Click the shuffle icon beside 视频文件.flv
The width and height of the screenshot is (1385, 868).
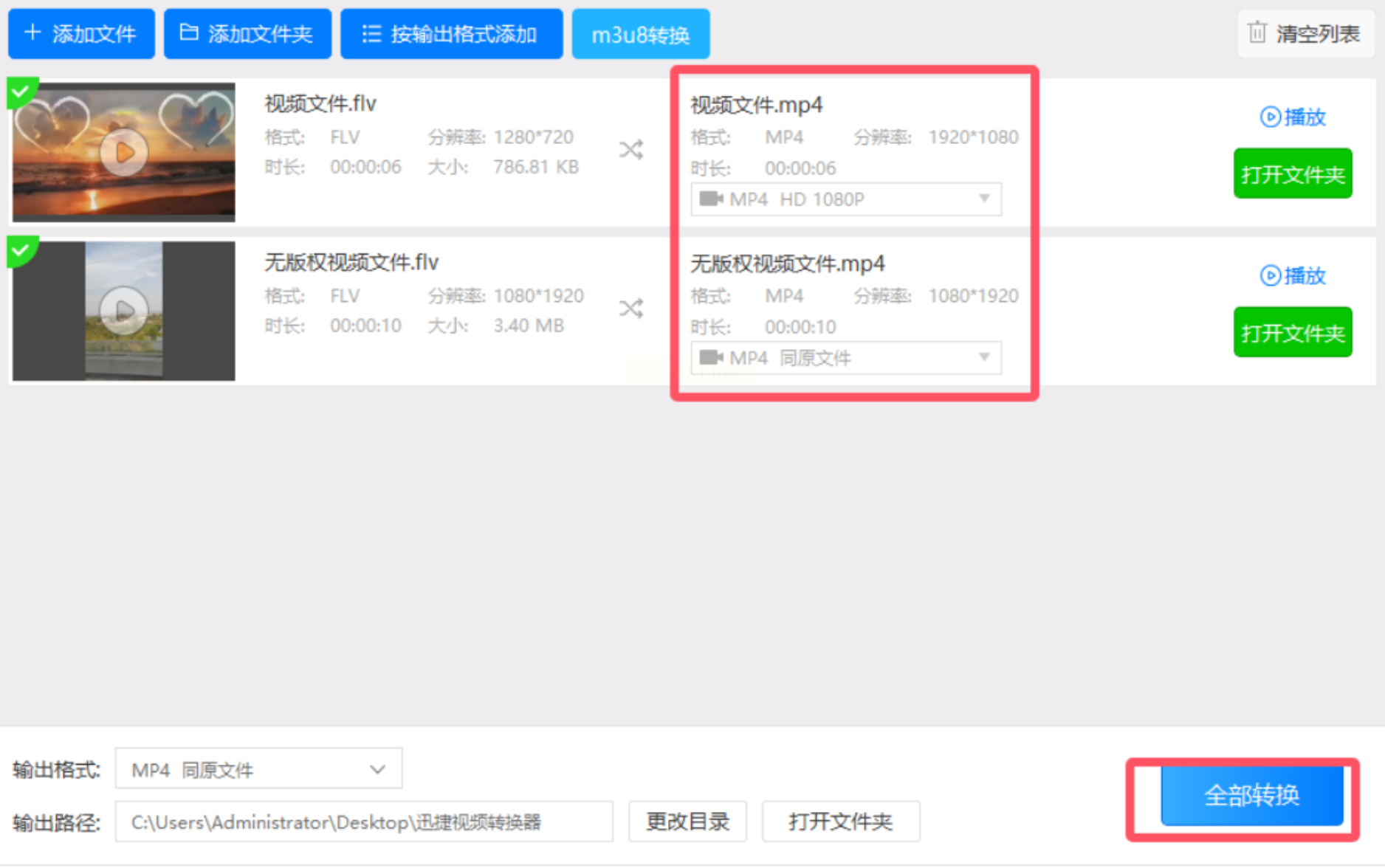point(631,150)
